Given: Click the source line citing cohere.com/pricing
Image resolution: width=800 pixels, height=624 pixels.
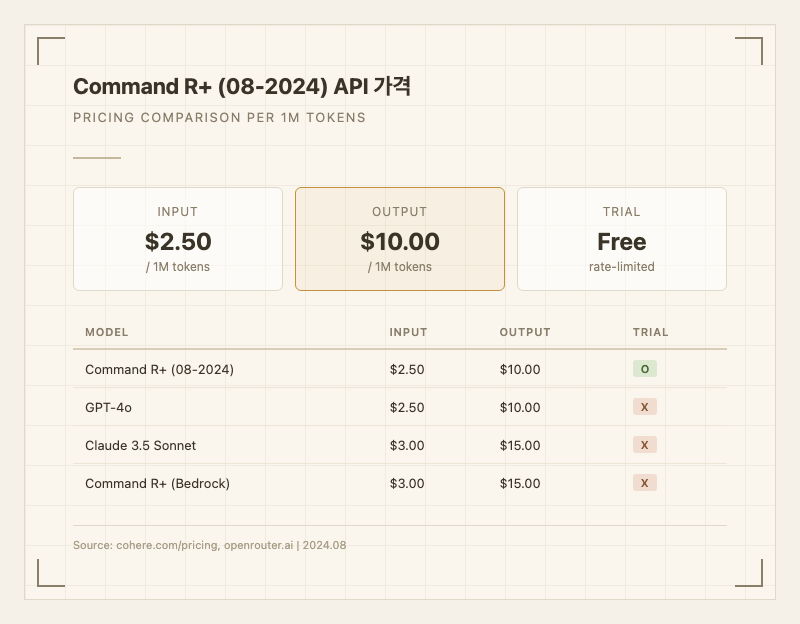Looking at the screenshot, I should 209,545.
